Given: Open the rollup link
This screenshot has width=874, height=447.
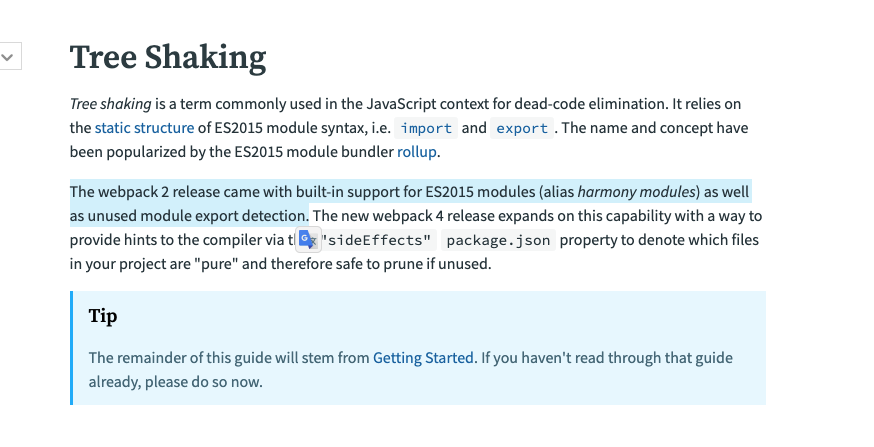Looking at the screenshot, I should click(x=416, y=152).
